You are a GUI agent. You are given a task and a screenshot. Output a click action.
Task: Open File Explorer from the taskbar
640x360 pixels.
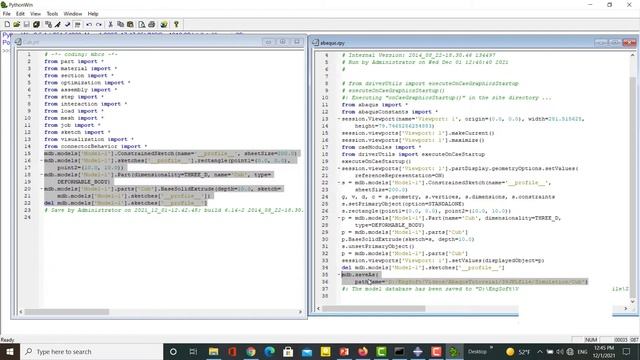tap(213, 351)
